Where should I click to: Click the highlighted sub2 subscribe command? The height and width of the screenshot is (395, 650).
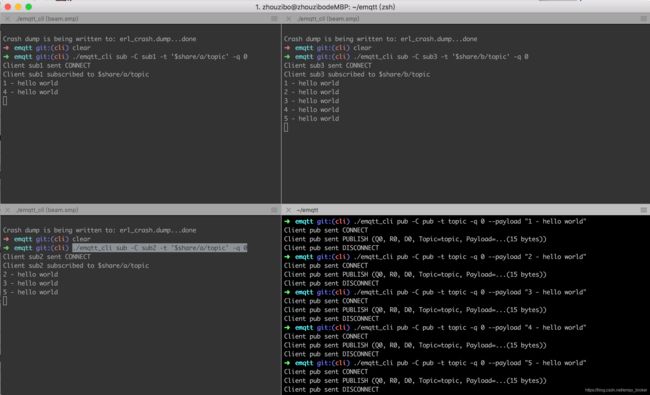pyautogui.click(x=160, y=248)
